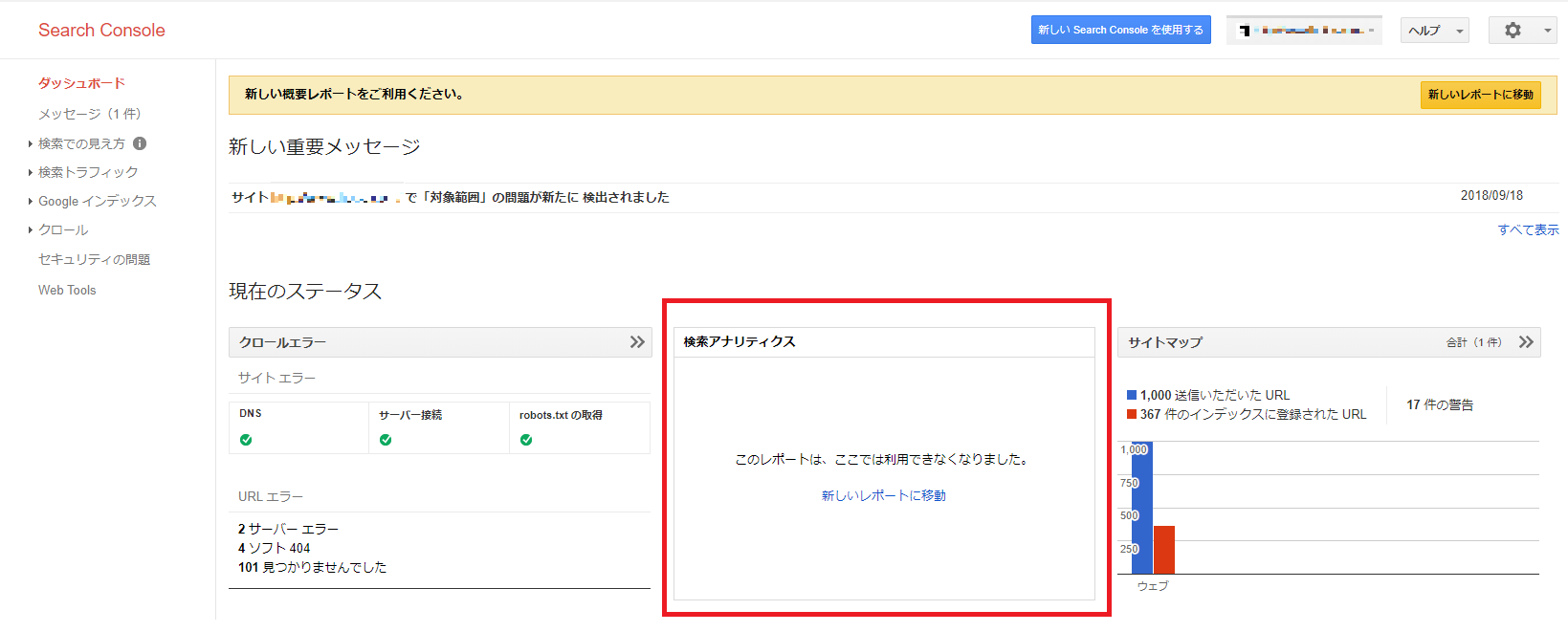Screen dimensions: 1568x632
Task: Open the ダッシュボード sidebar item
Action: (x=81, y=83)
